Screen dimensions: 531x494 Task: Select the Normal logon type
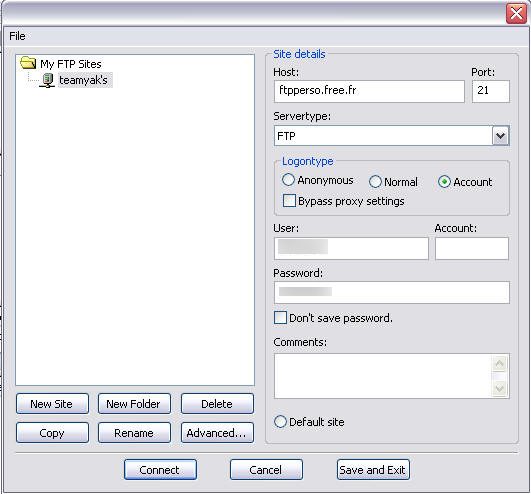tap(375, 181)
